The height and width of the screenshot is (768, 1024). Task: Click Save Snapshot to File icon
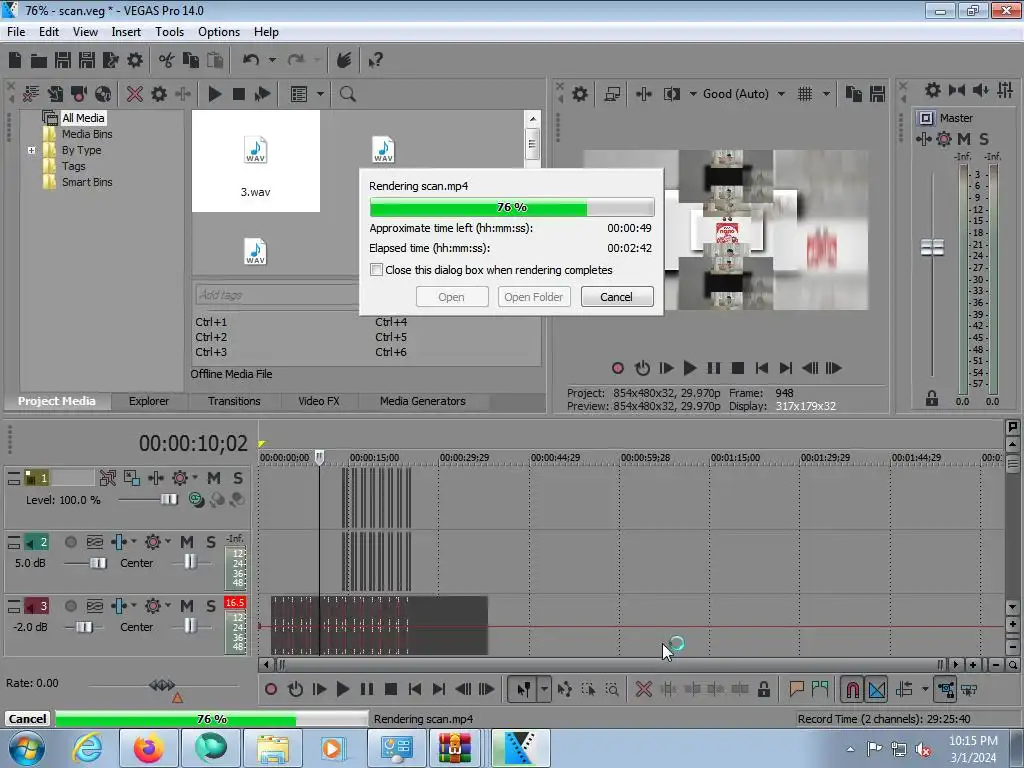(x=877, y=94)
